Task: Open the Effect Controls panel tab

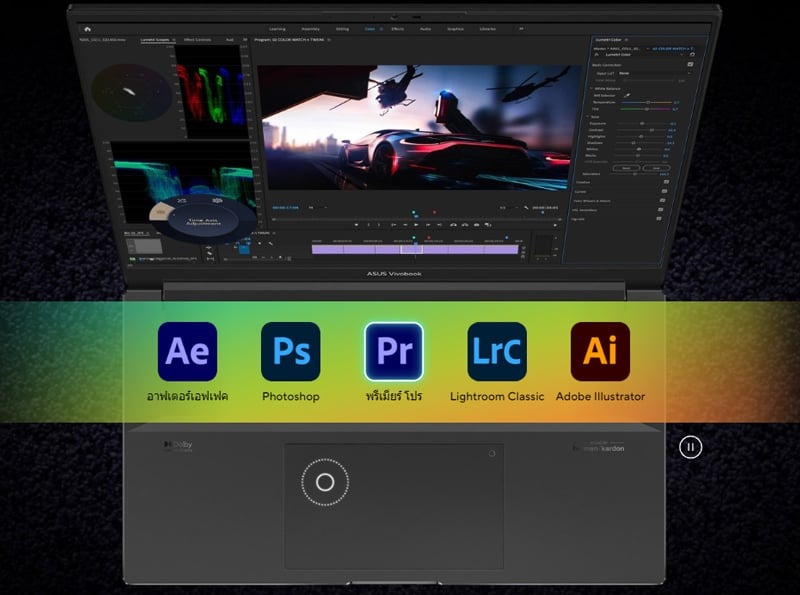Action: [x=197, y=39]
